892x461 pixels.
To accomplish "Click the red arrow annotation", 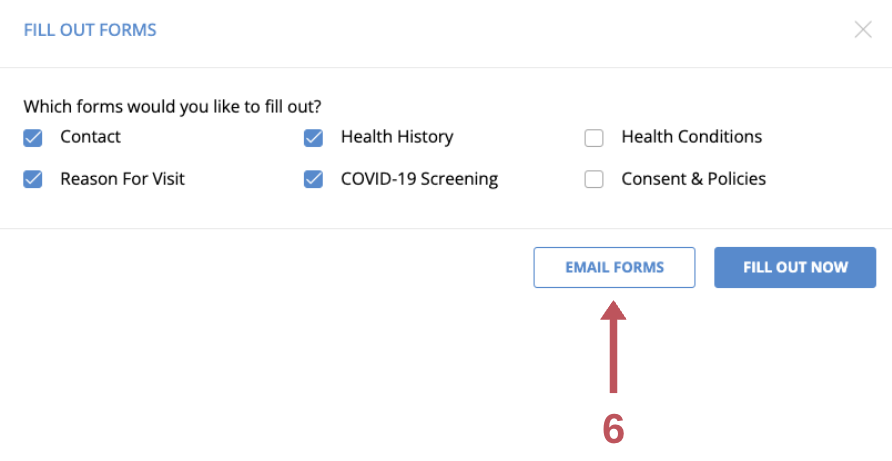I will [x=613, y=346].
